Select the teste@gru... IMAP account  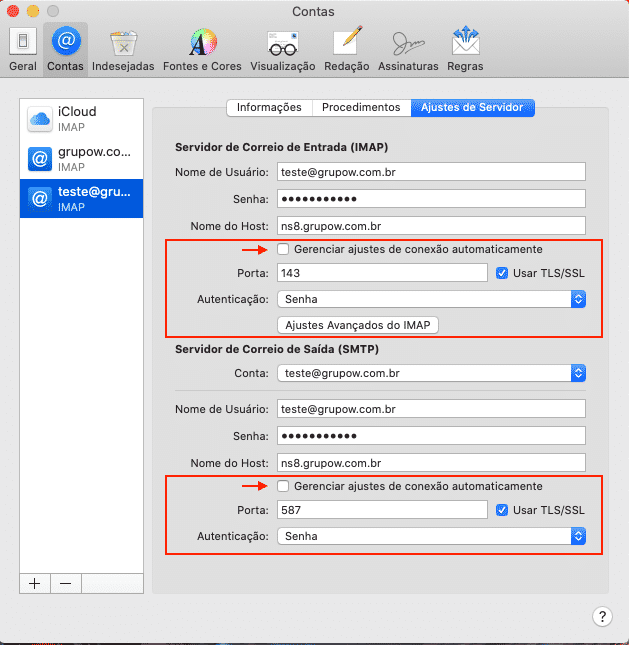(81, 198)
